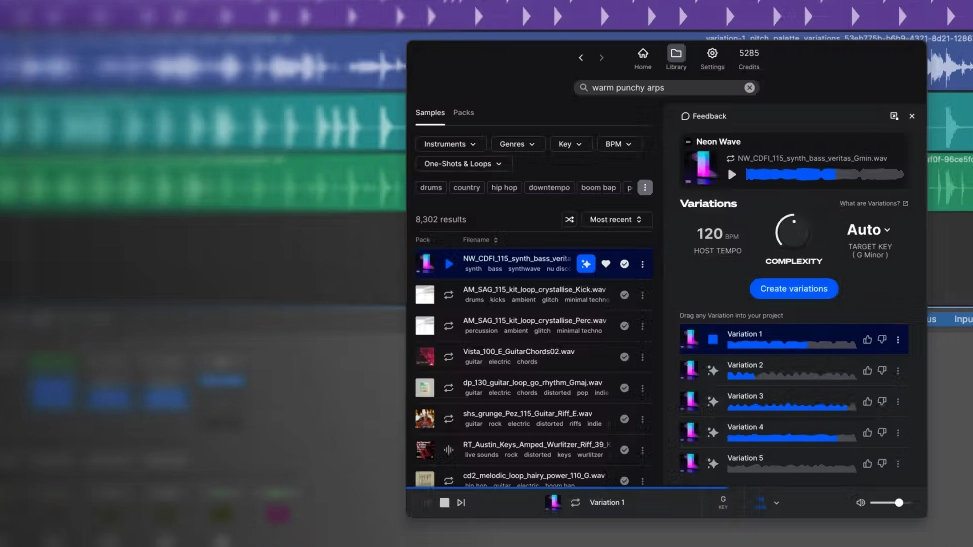The height and width of the screenshot is (547, 973).
Task: Toggle checkmark on dp_130_guitar_loop_go_rhythm_Gmaj.wav
Action: [x=624, y=388]
